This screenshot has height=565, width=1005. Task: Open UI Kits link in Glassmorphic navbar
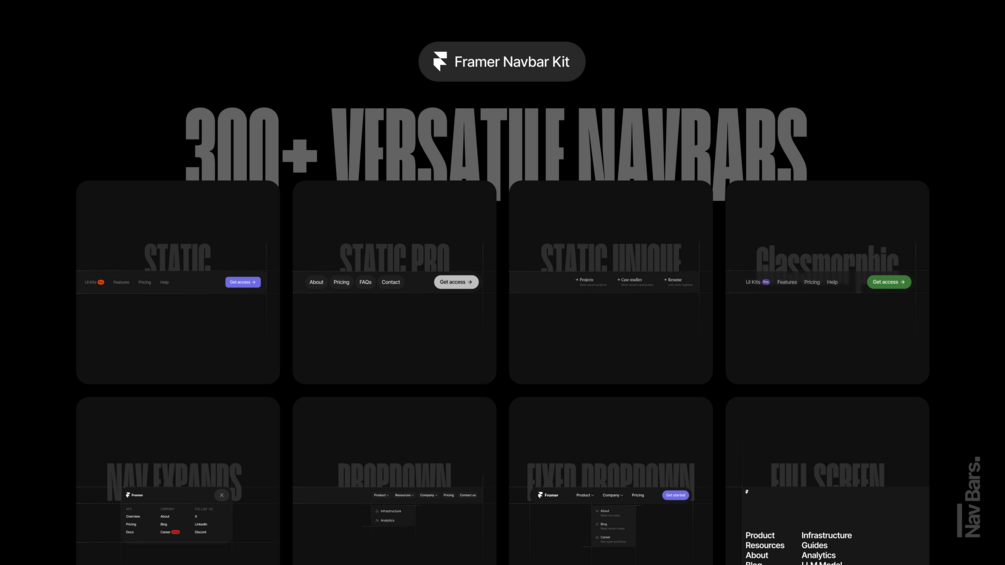pyautogui.click(x=758, y=282)
